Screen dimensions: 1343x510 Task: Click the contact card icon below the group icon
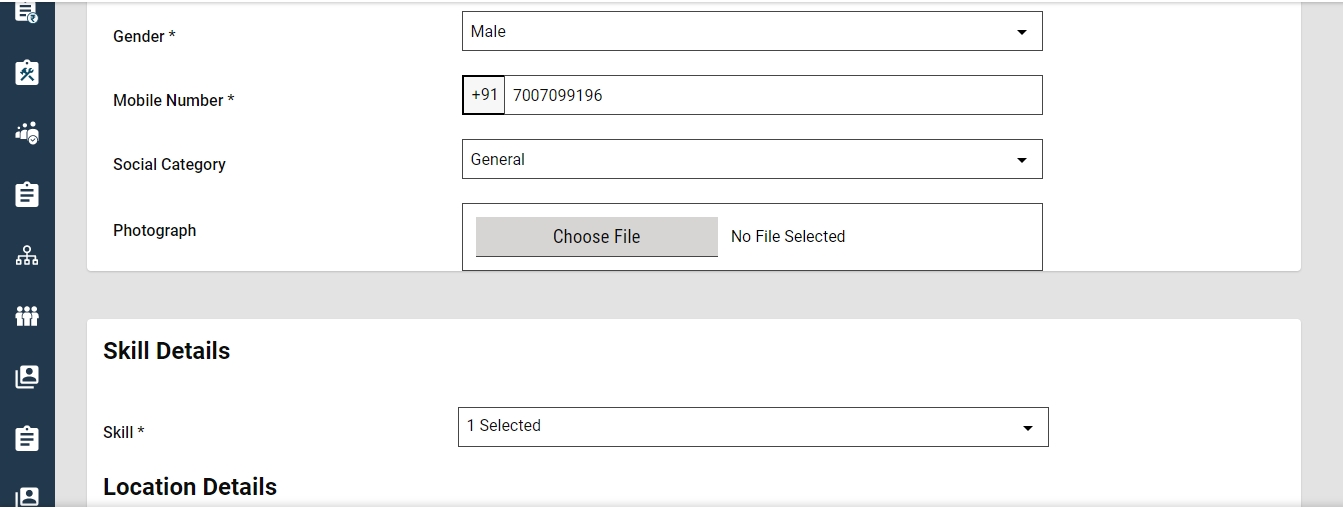27,377
